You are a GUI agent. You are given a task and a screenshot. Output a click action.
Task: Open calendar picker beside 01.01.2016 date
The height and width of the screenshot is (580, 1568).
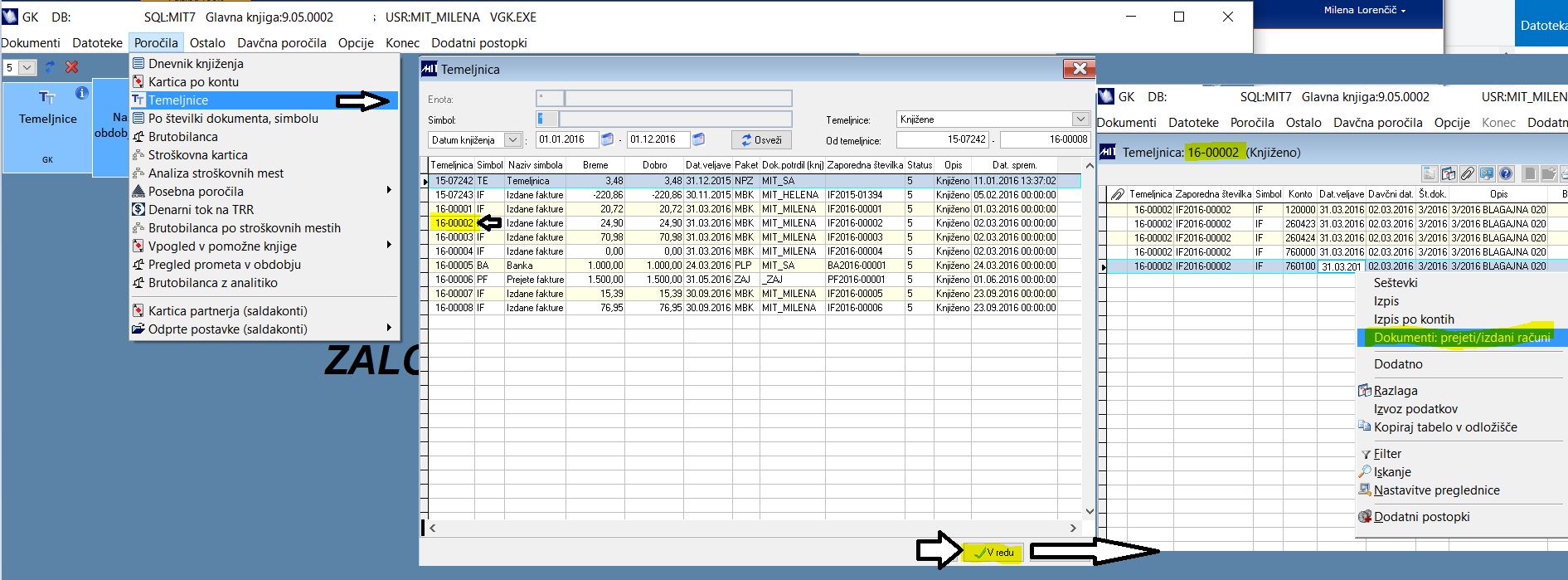point(607,139)
